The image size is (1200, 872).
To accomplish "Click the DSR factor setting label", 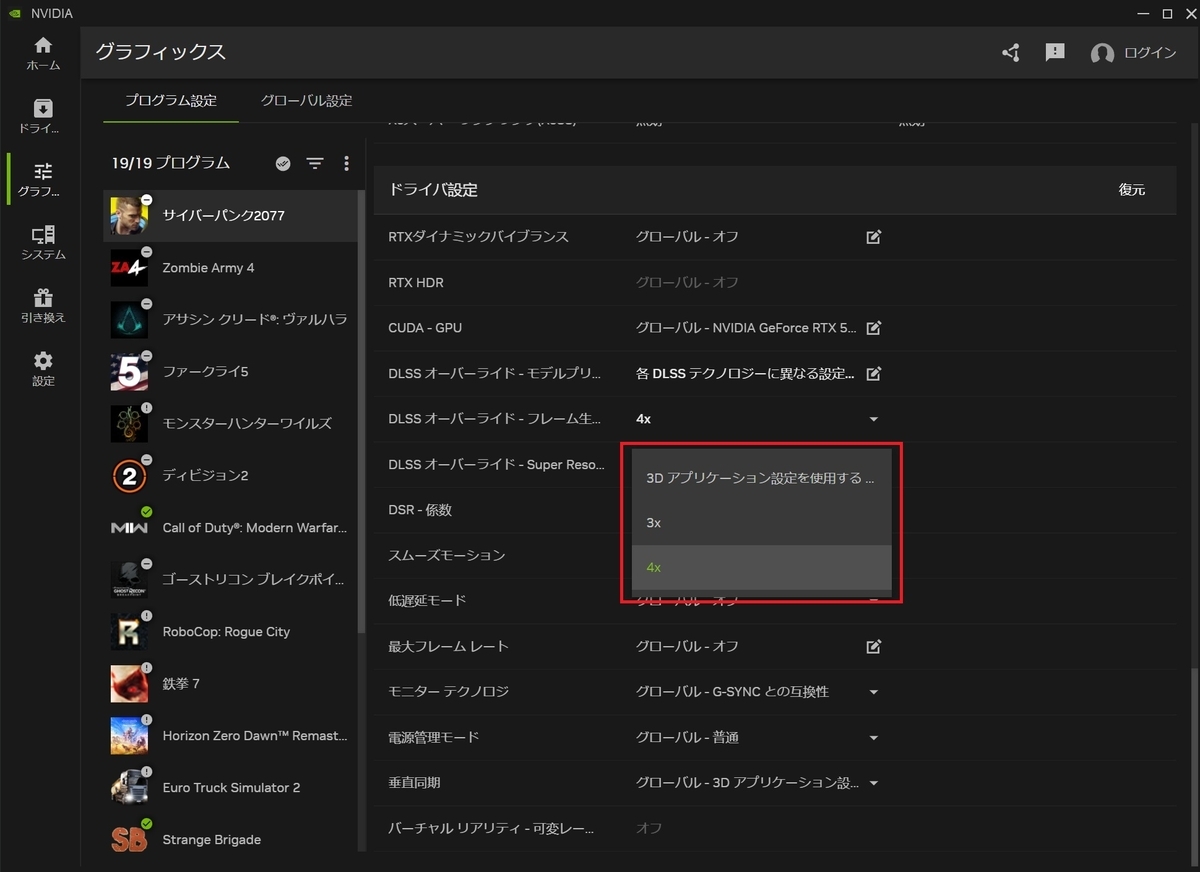I will 420,510.
